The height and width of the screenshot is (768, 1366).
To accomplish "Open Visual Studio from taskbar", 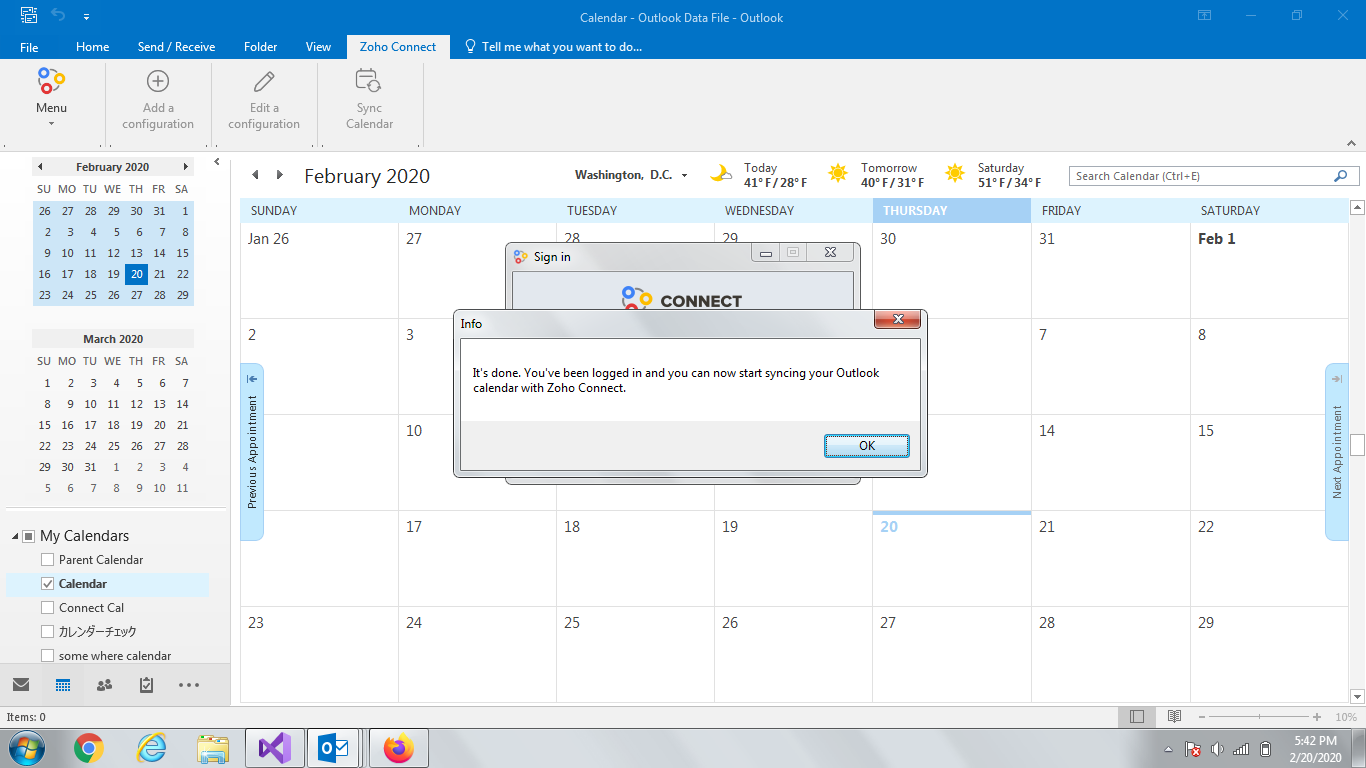I will (273, 748).
